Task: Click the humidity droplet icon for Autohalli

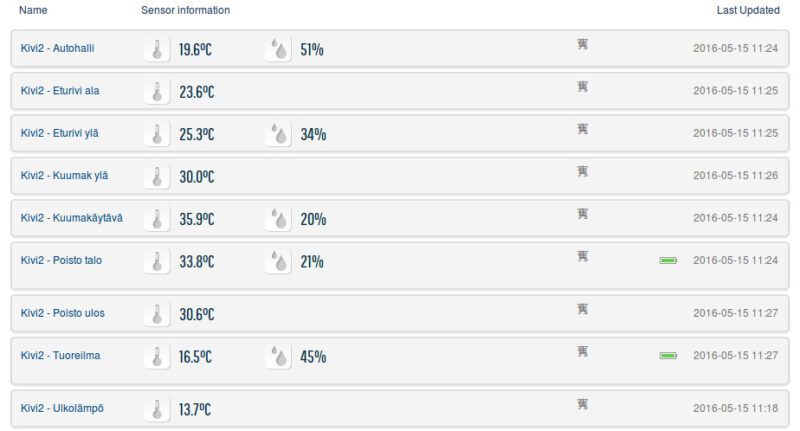Action: click(x=279, y=49)
